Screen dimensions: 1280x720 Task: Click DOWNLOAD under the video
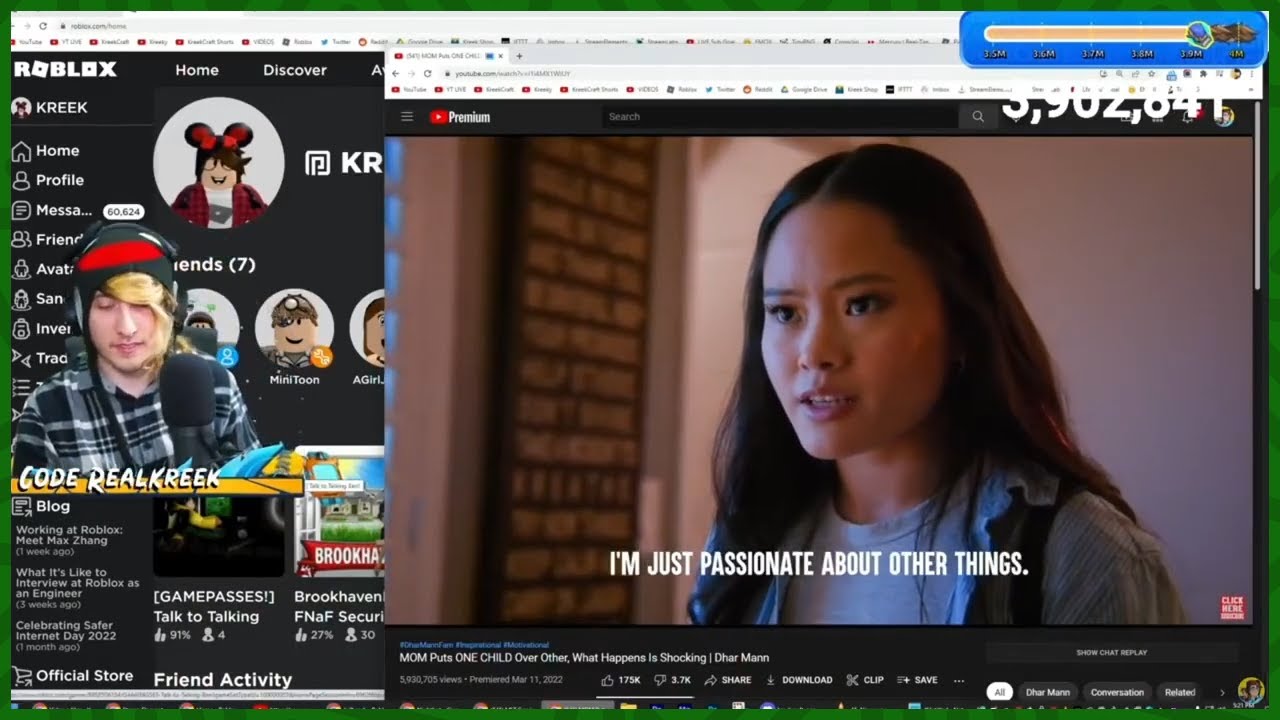799,680
